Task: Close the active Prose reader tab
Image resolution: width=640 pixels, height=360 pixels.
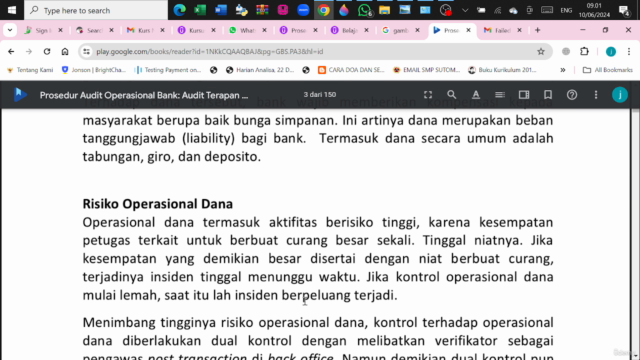Action: [x=469, y=30]
